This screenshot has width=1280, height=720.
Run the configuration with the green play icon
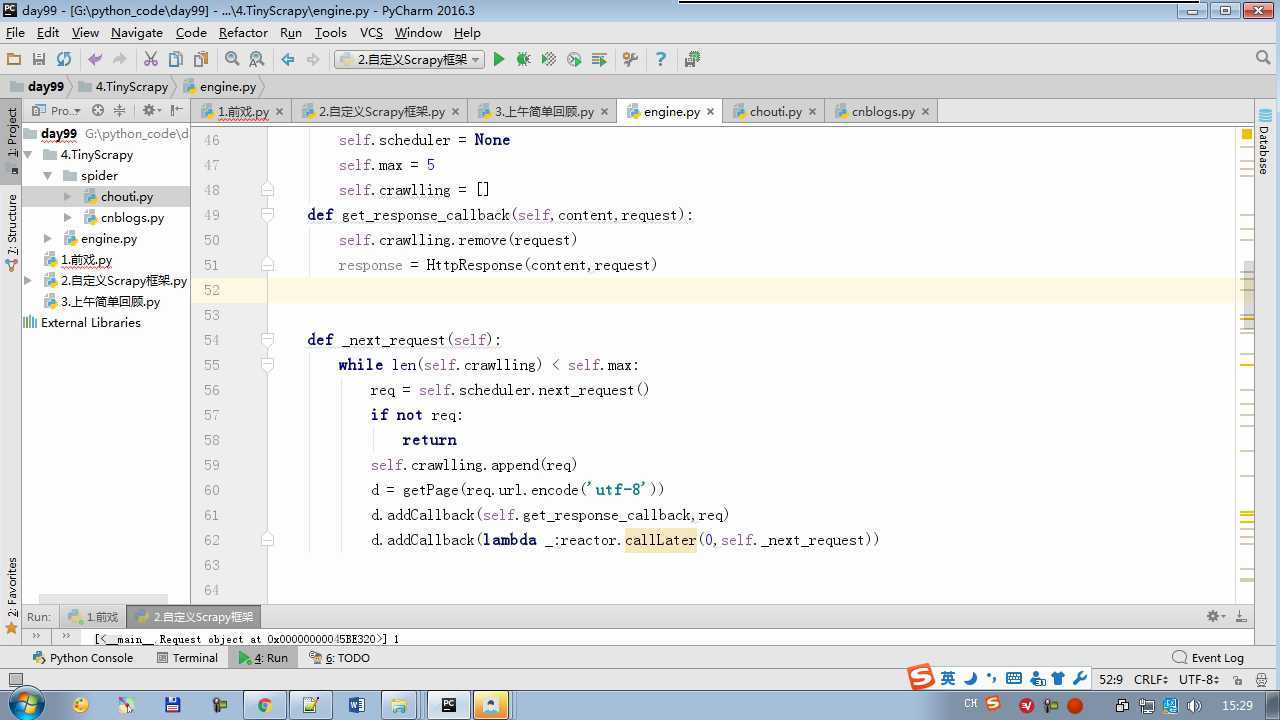pyautogui.click(x=499, y=60)
